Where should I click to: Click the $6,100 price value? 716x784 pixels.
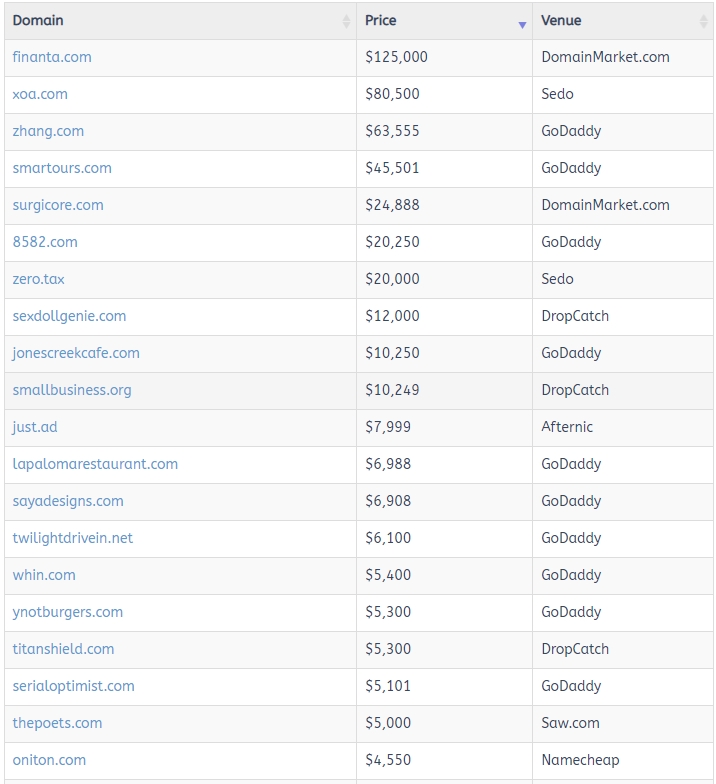click(388, 538)
